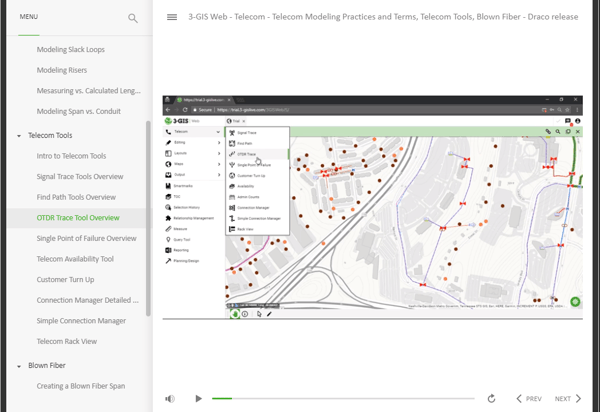Select the green pan hand map tool

235,314
